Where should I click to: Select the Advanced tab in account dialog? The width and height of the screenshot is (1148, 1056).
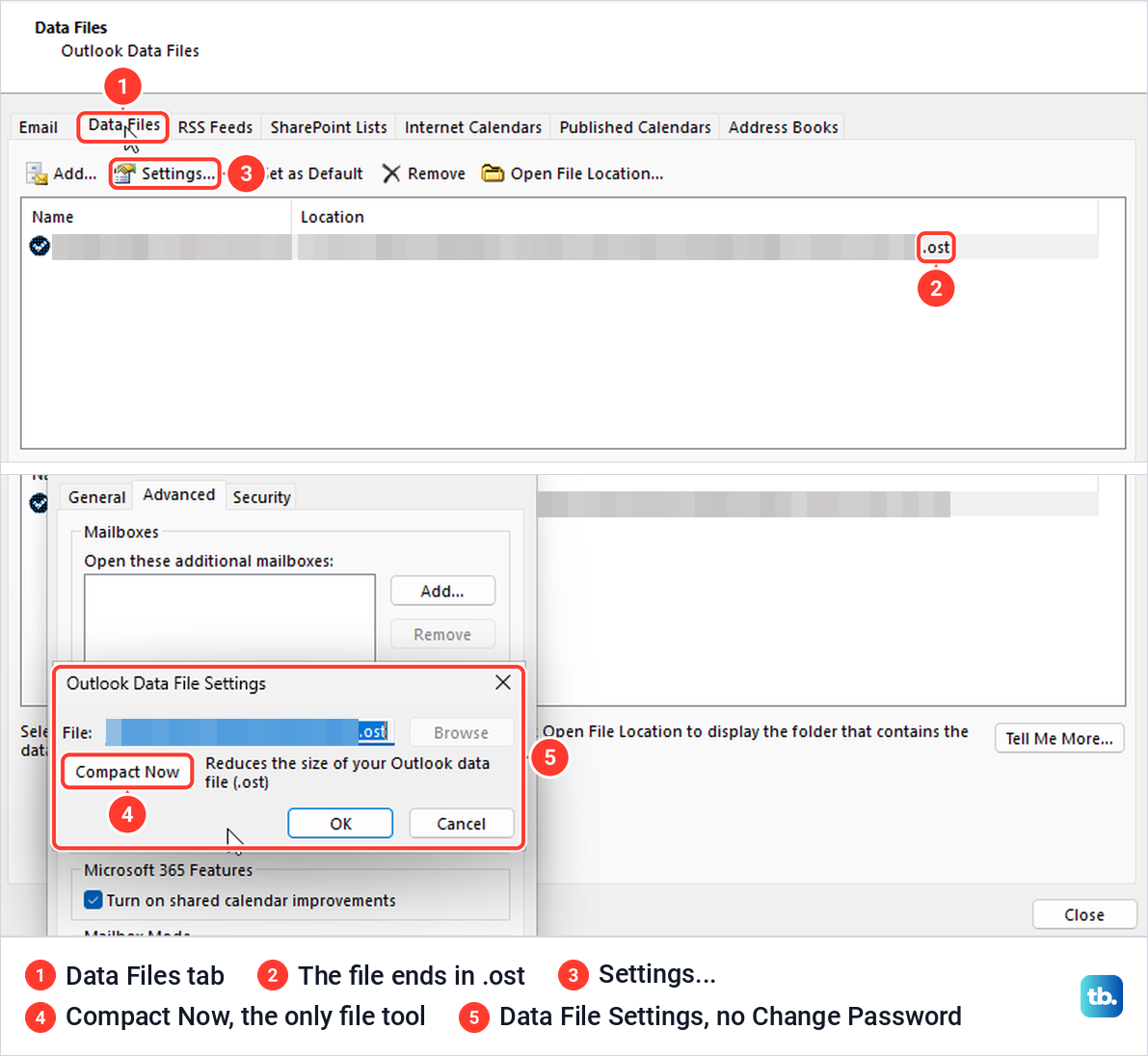178,494
